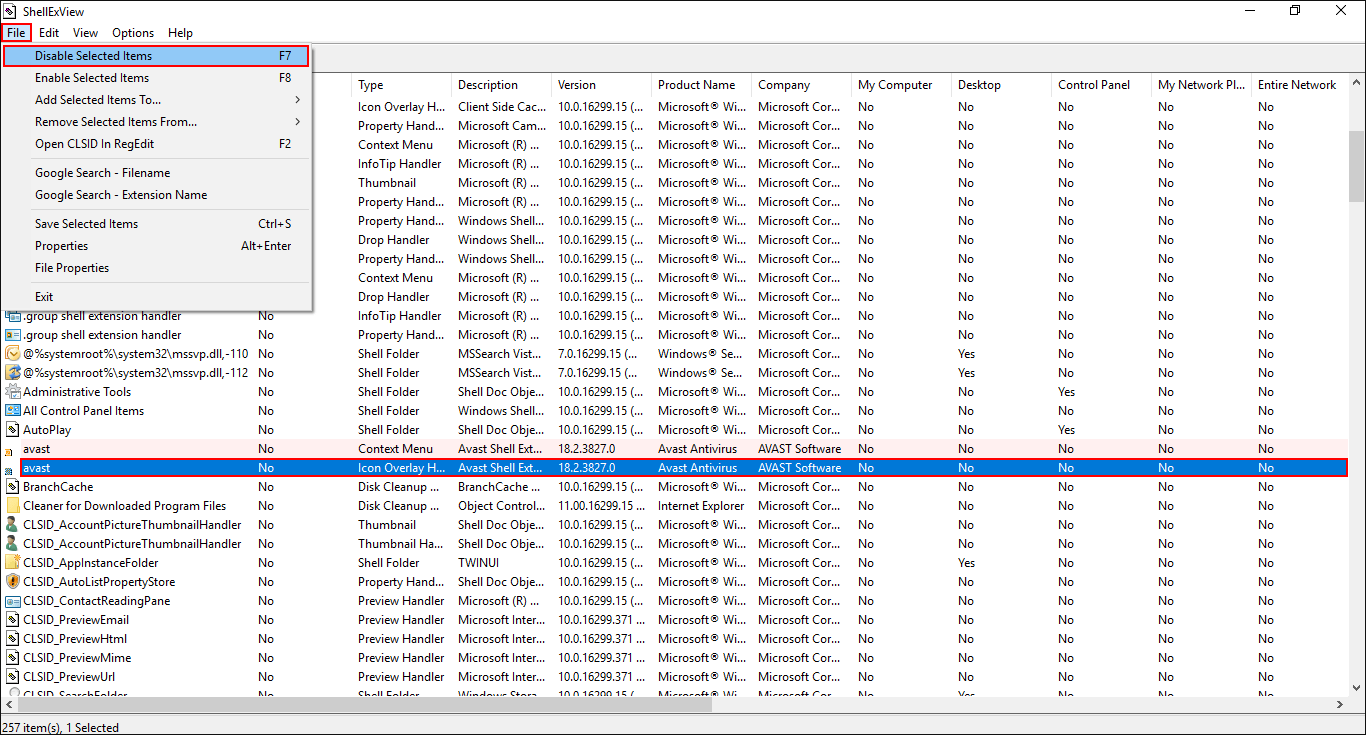Open the Options menu
The height and width of the screenshot is (735, 1366).
133,33
